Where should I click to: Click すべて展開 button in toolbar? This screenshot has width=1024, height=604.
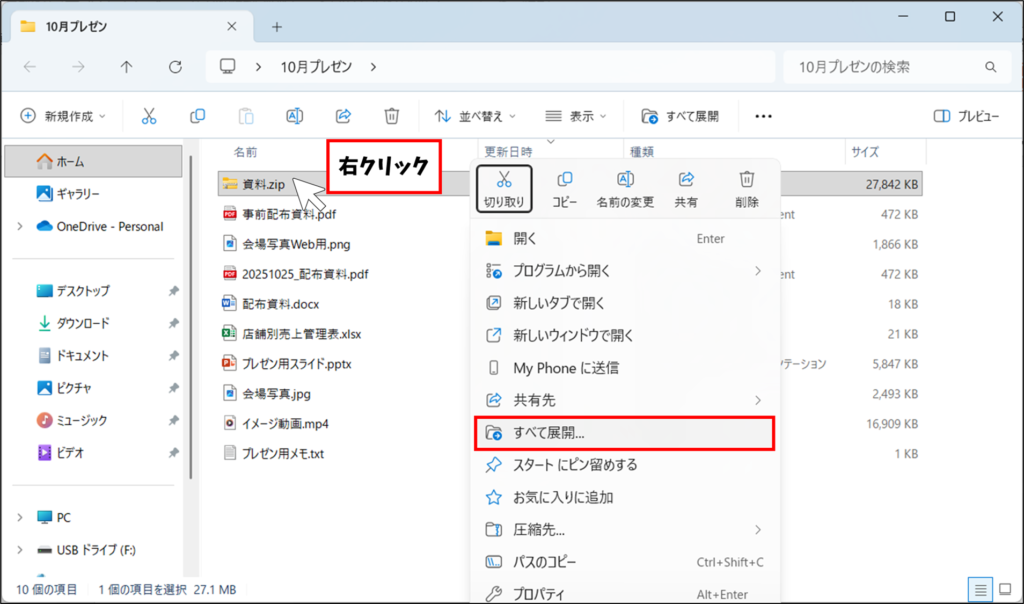coord(680,116)
